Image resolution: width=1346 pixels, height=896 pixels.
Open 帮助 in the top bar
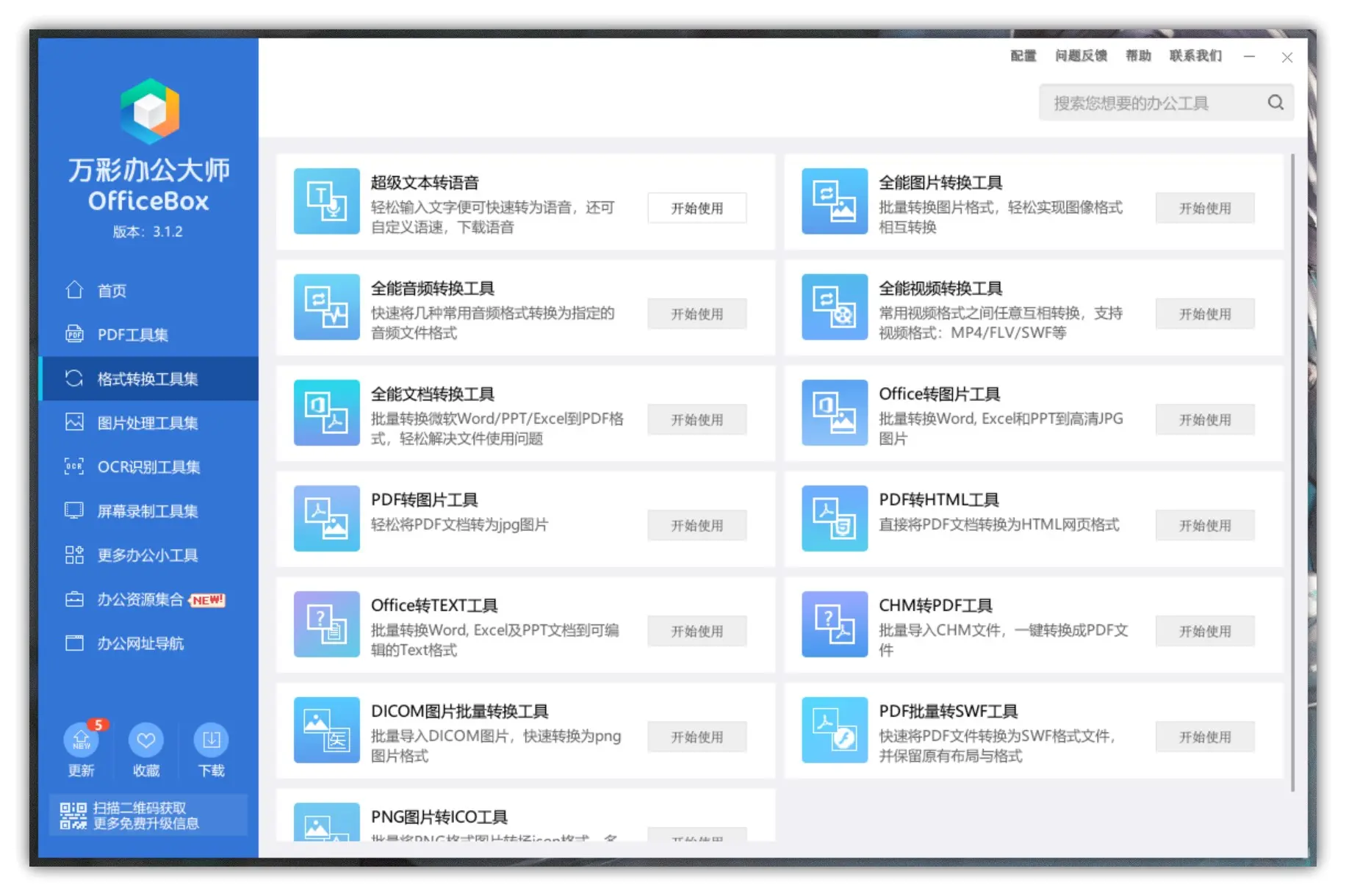click(1138, 56)
